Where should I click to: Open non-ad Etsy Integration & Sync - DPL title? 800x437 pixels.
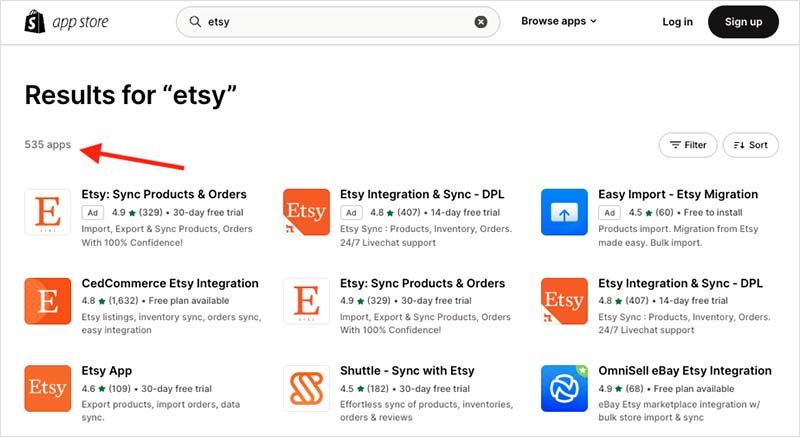point(681,283)
